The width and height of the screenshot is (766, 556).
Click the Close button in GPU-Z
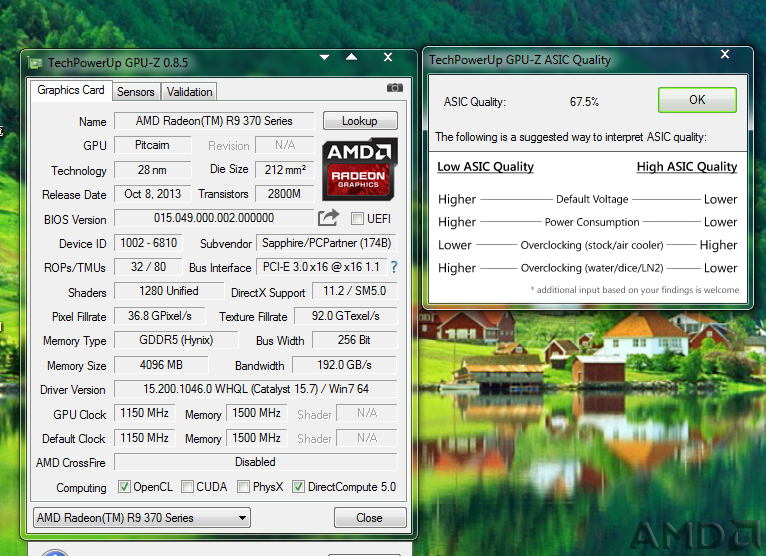(x=370, y=517)
